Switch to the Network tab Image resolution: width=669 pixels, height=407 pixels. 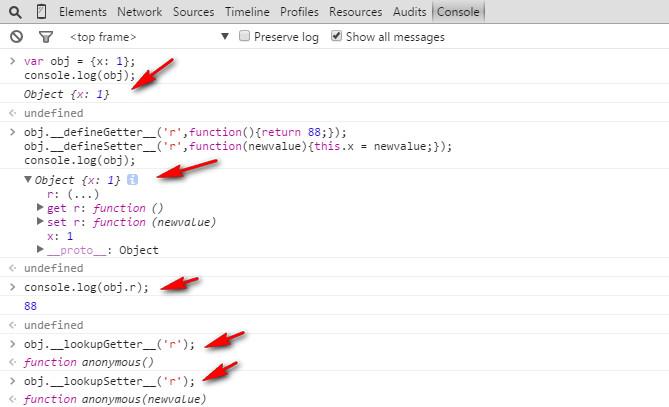coord(140,12)
